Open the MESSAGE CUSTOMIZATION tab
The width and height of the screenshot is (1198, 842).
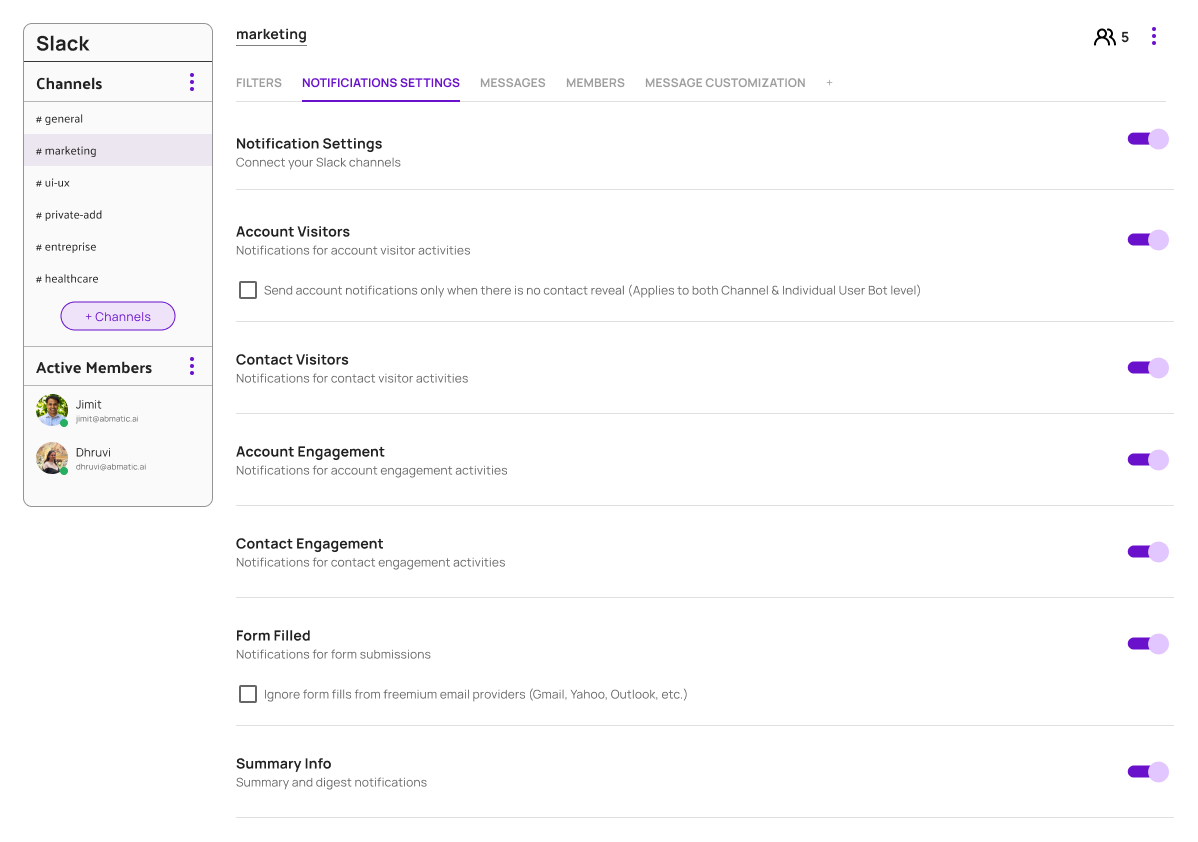coord(724,83)
